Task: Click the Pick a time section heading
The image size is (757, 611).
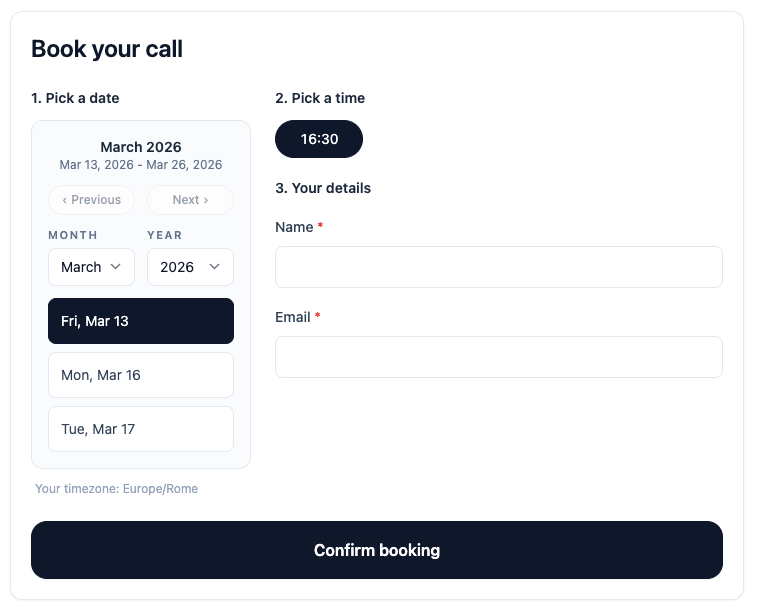Action: tap(320, 98)
